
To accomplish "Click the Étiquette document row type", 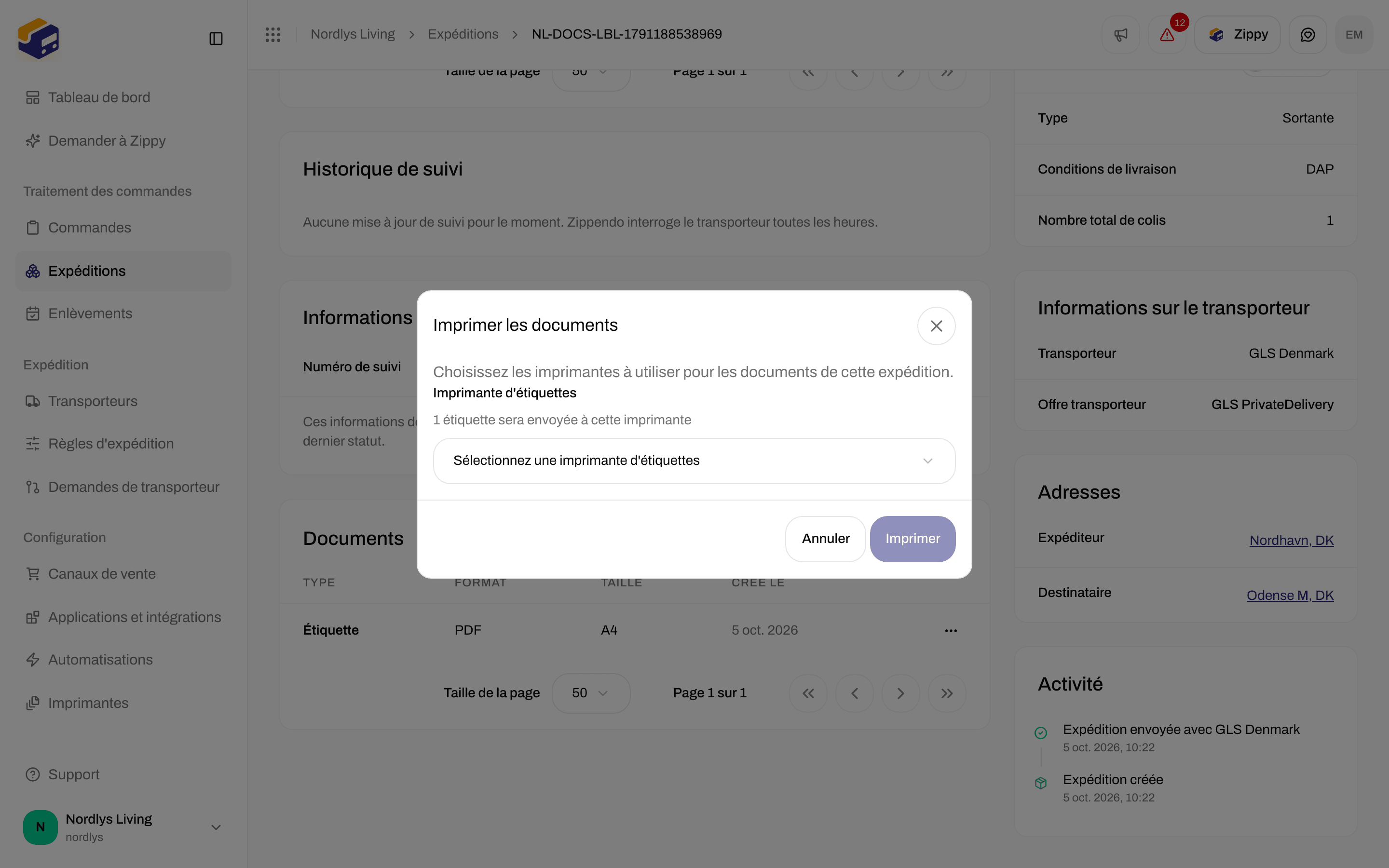I will (330, 630).
